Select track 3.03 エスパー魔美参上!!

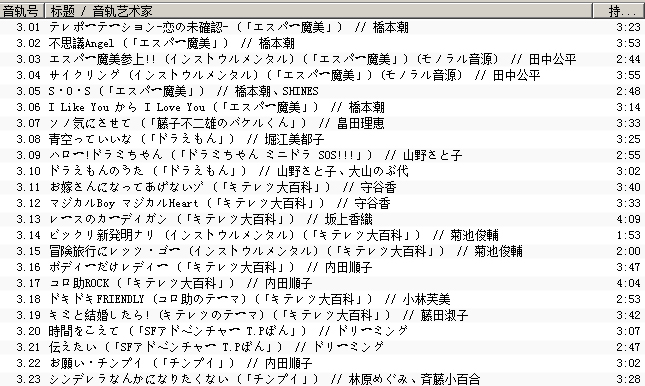click(322, 59)
